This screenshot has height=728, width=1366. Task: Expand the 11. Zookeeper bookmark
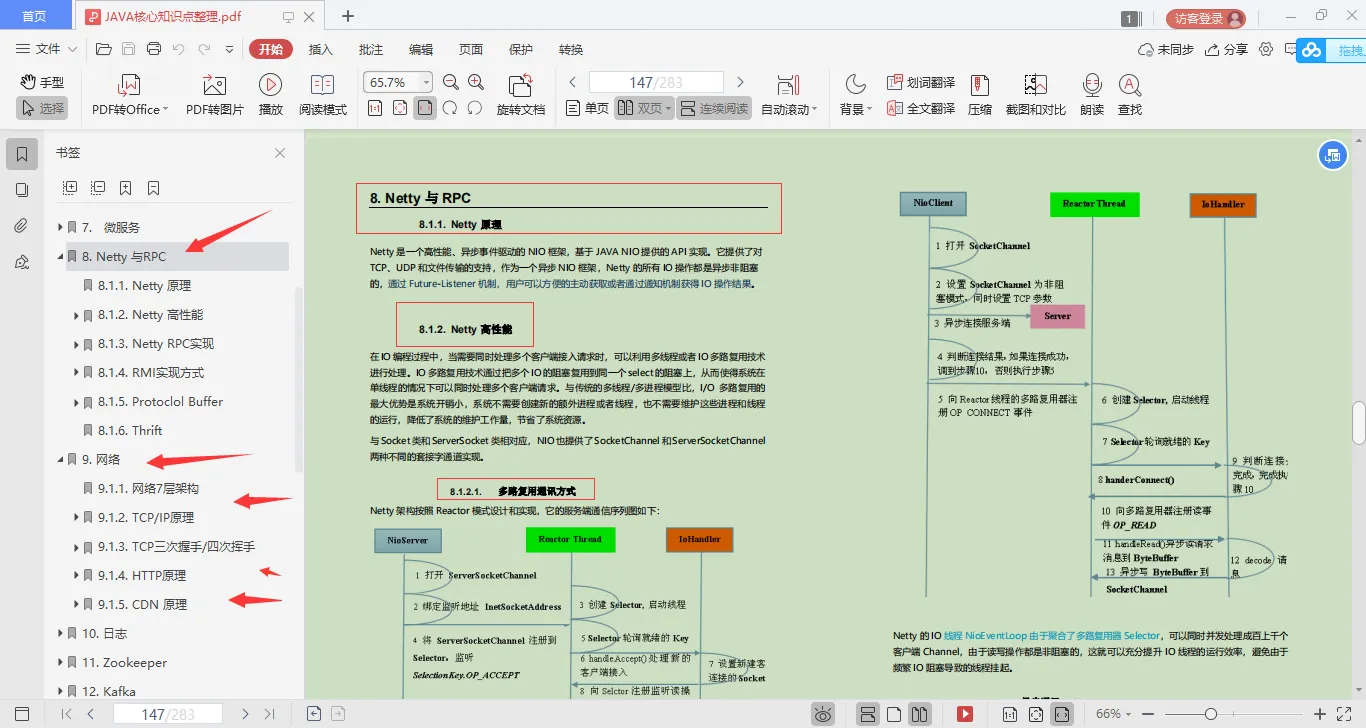(61, 663)
